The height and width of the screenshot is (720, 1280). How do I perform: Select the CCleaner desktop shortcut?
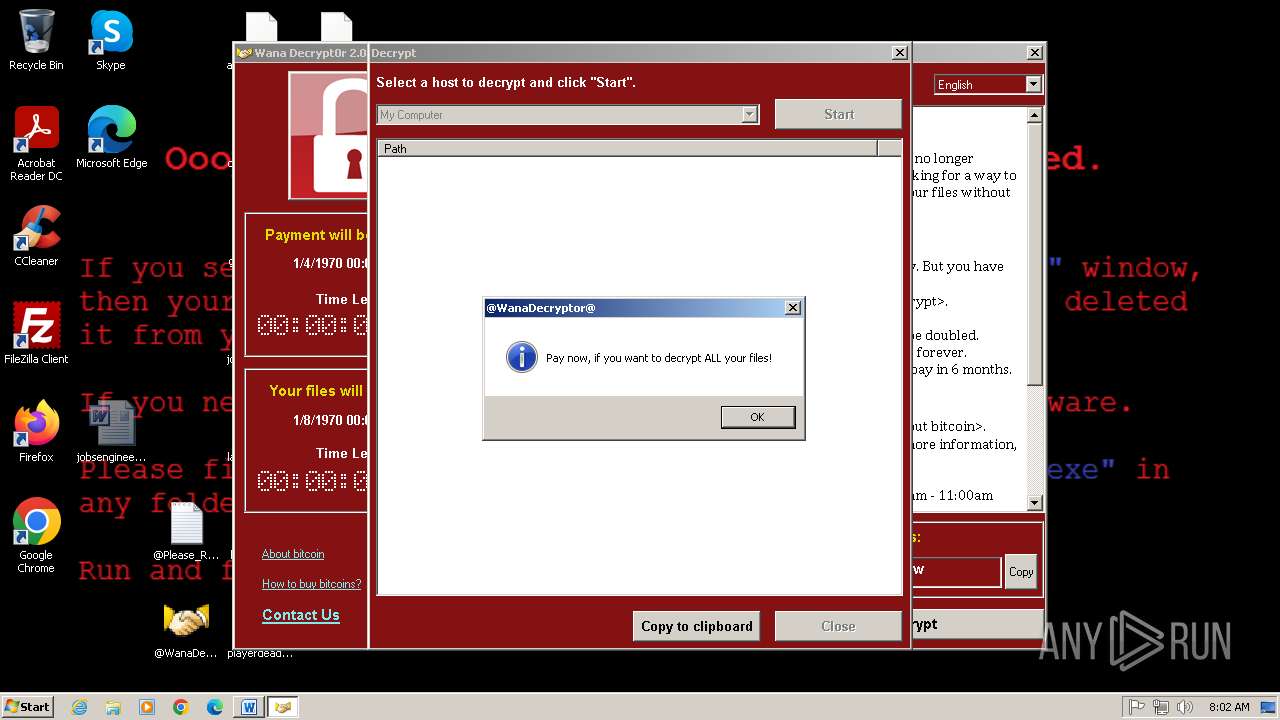36,237
